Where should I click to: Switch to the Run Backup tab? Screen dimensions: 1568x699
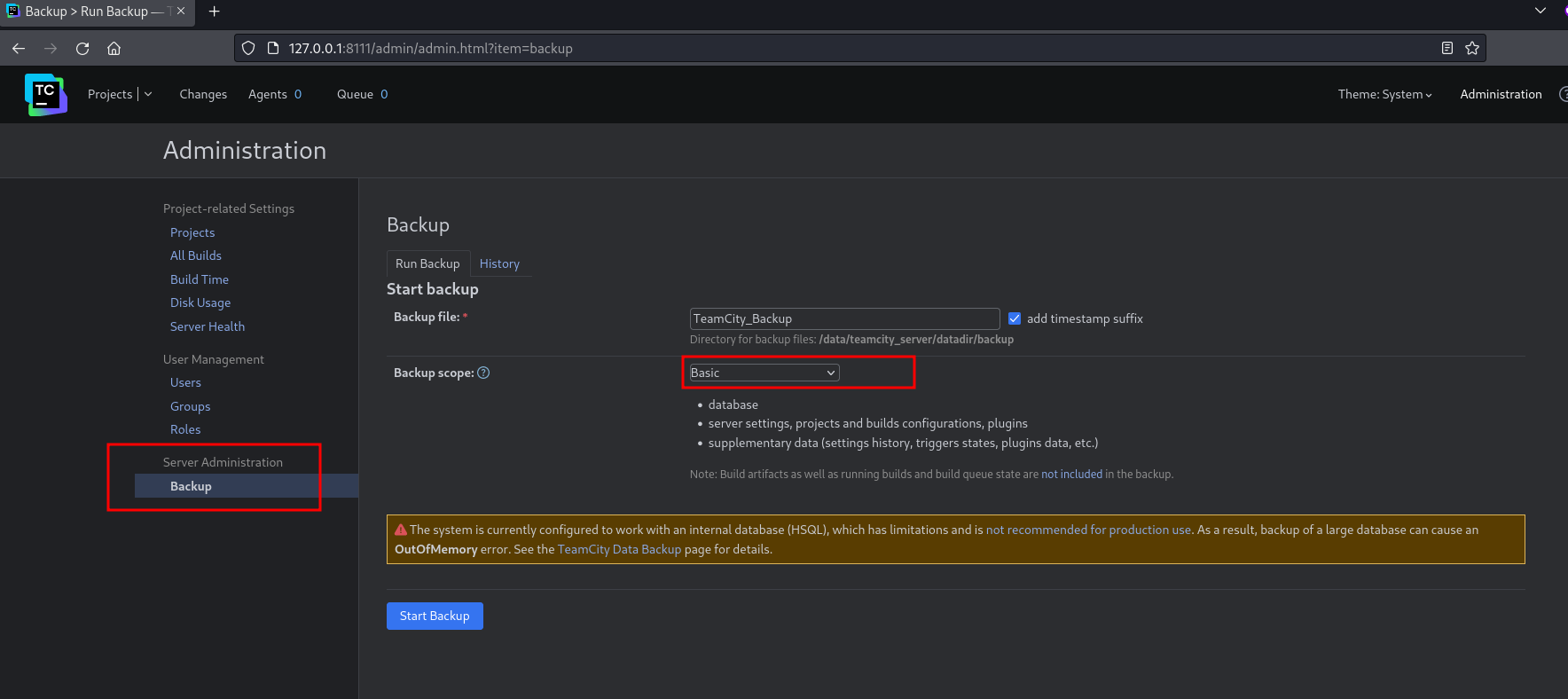[427, 263]
